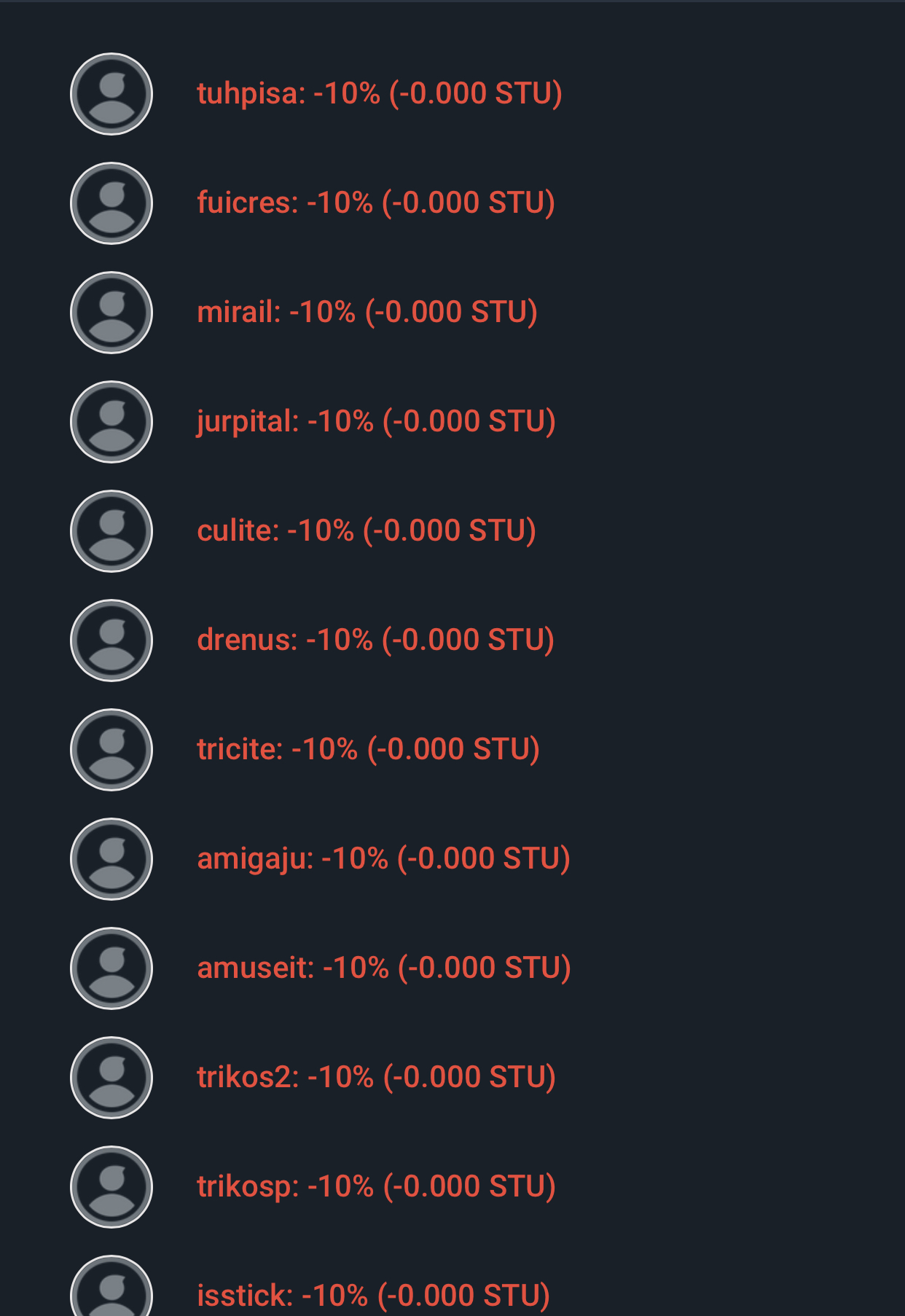Click the culite -10% vote text
This screenshot has width=905, height=1316.
pyautogui.click(x=367, y=531)
